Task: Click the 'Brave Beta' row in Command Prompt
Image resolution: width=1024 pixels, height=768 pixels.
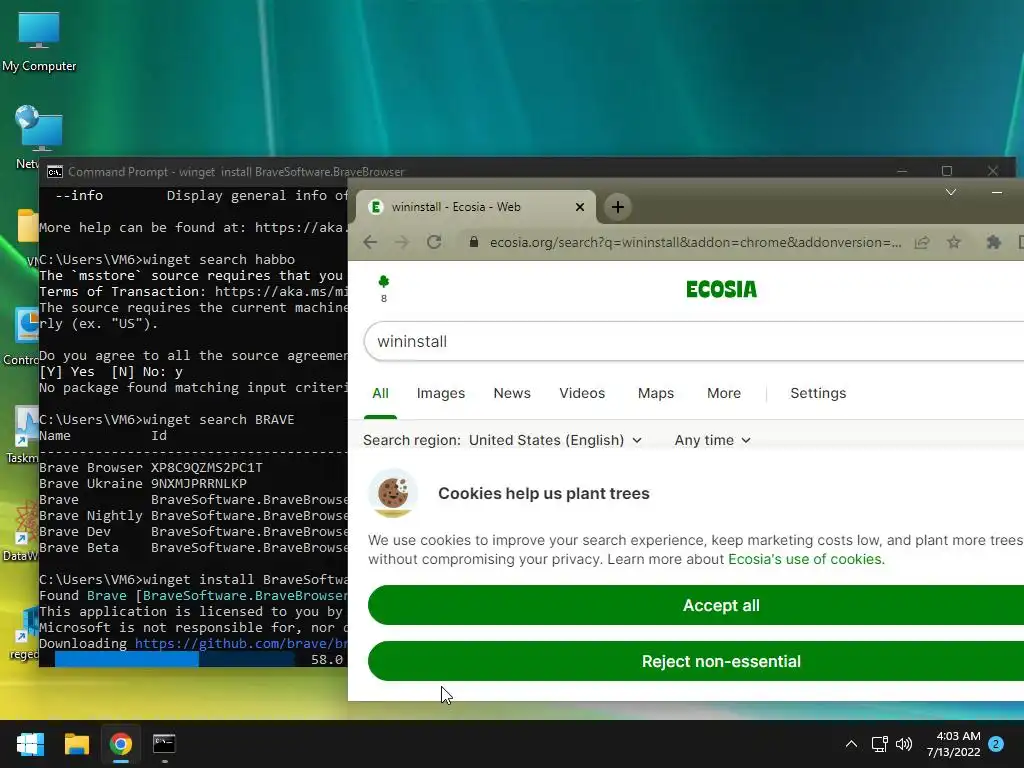Action: (x=193, y=547)
